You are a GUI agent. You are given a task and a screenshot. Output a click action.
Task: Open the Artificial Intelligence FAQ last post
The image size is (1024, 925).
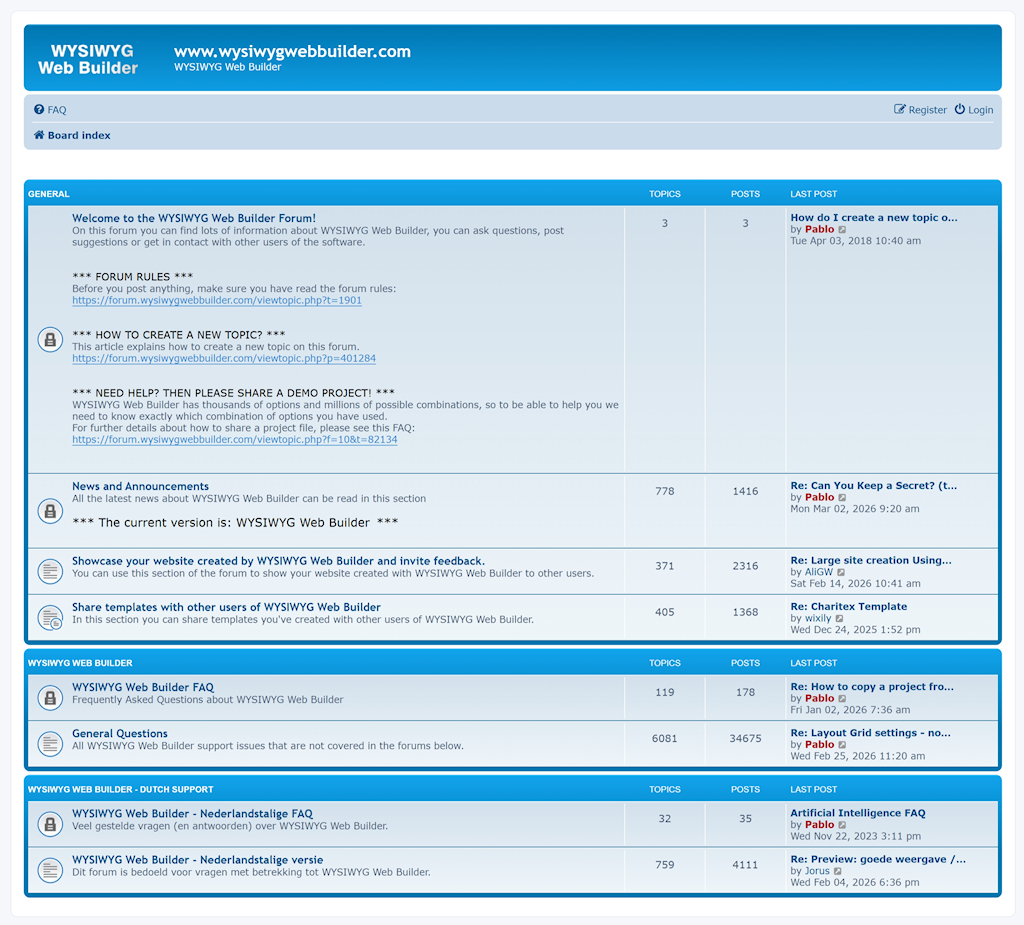(x=857, y=813)
